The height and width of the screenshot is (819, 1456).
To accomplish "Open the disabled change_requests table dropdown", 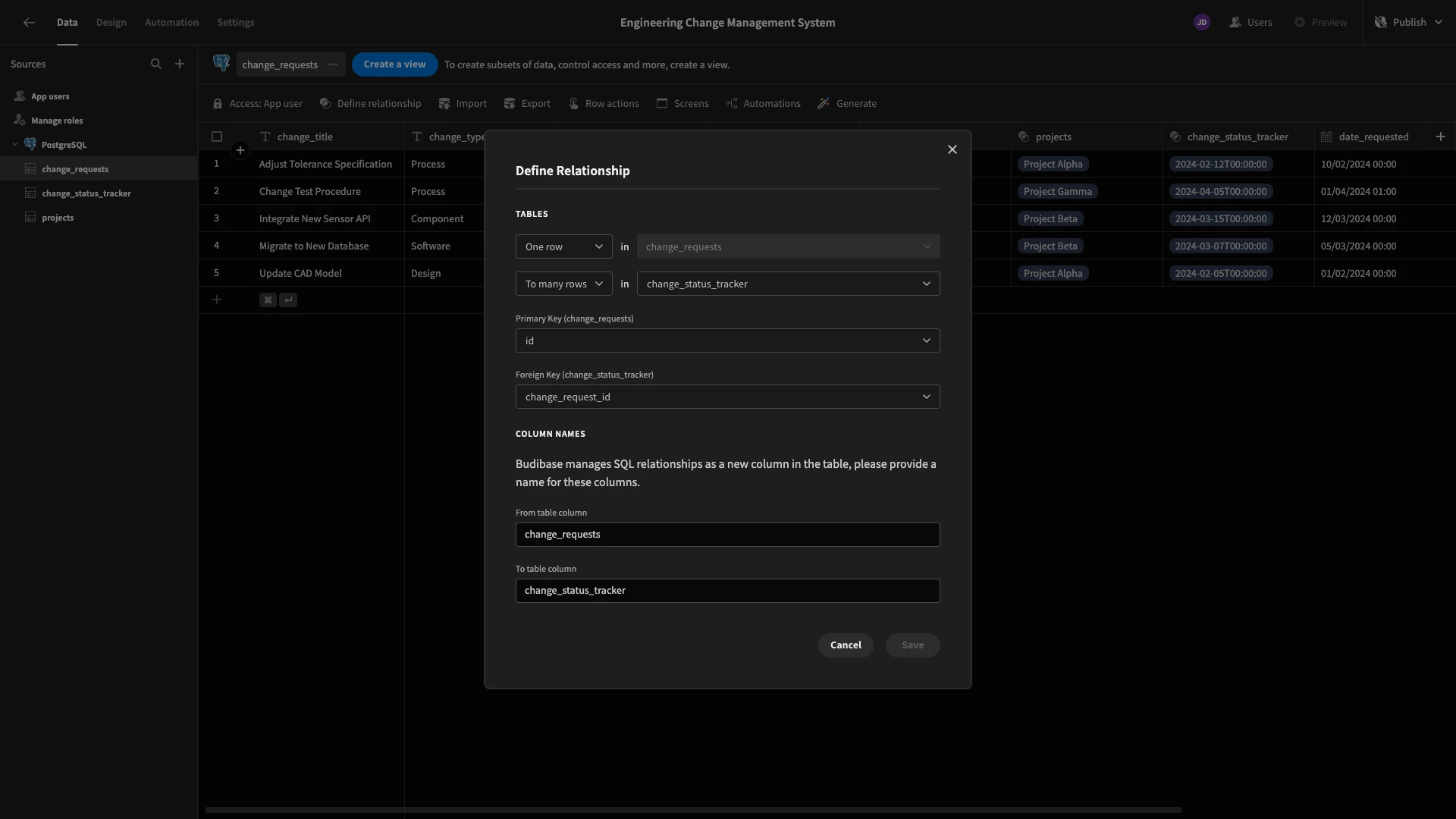I will pyautogui.click(x=788, y=246).
